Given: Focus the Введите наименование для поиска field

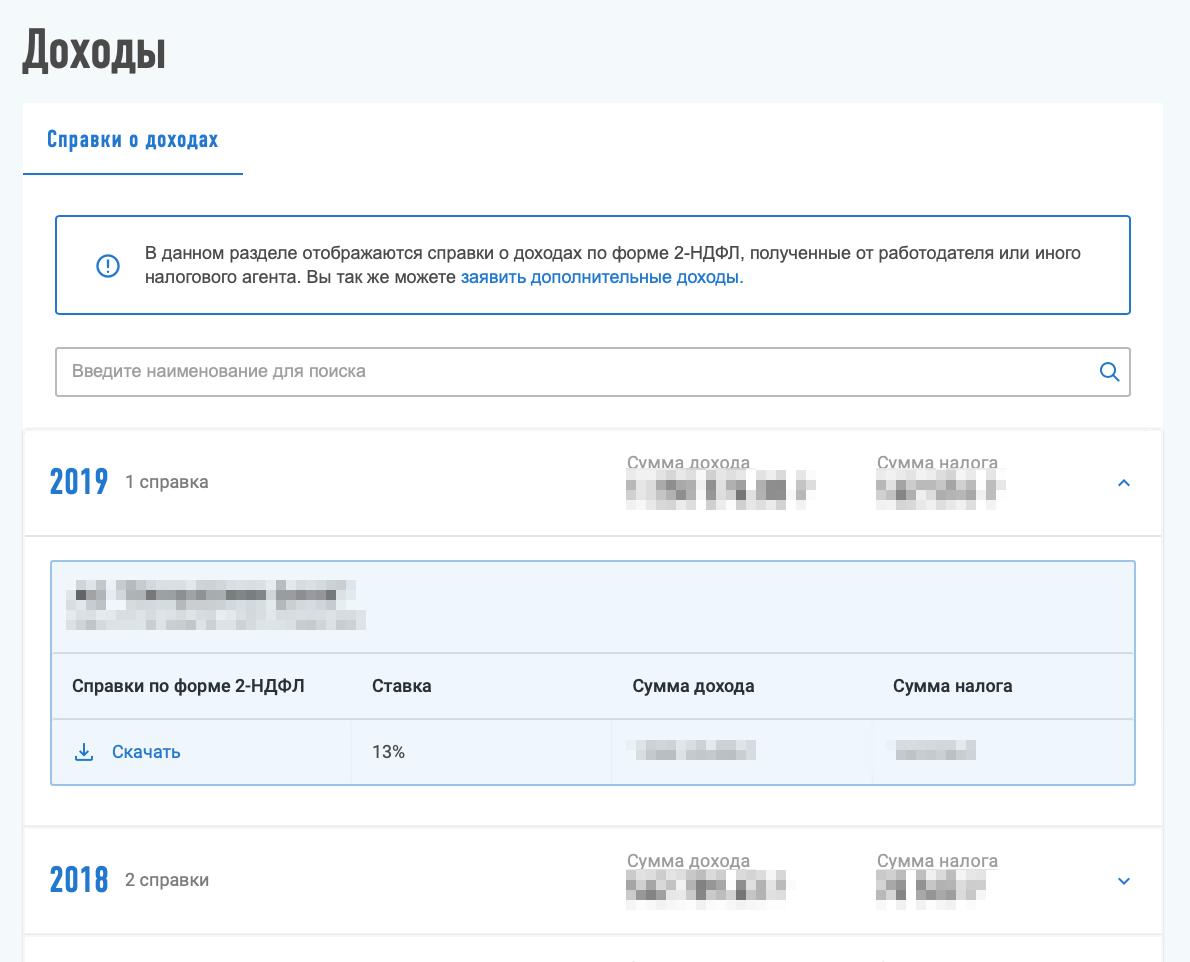Looking at the screenshot, I should [593, 372].
